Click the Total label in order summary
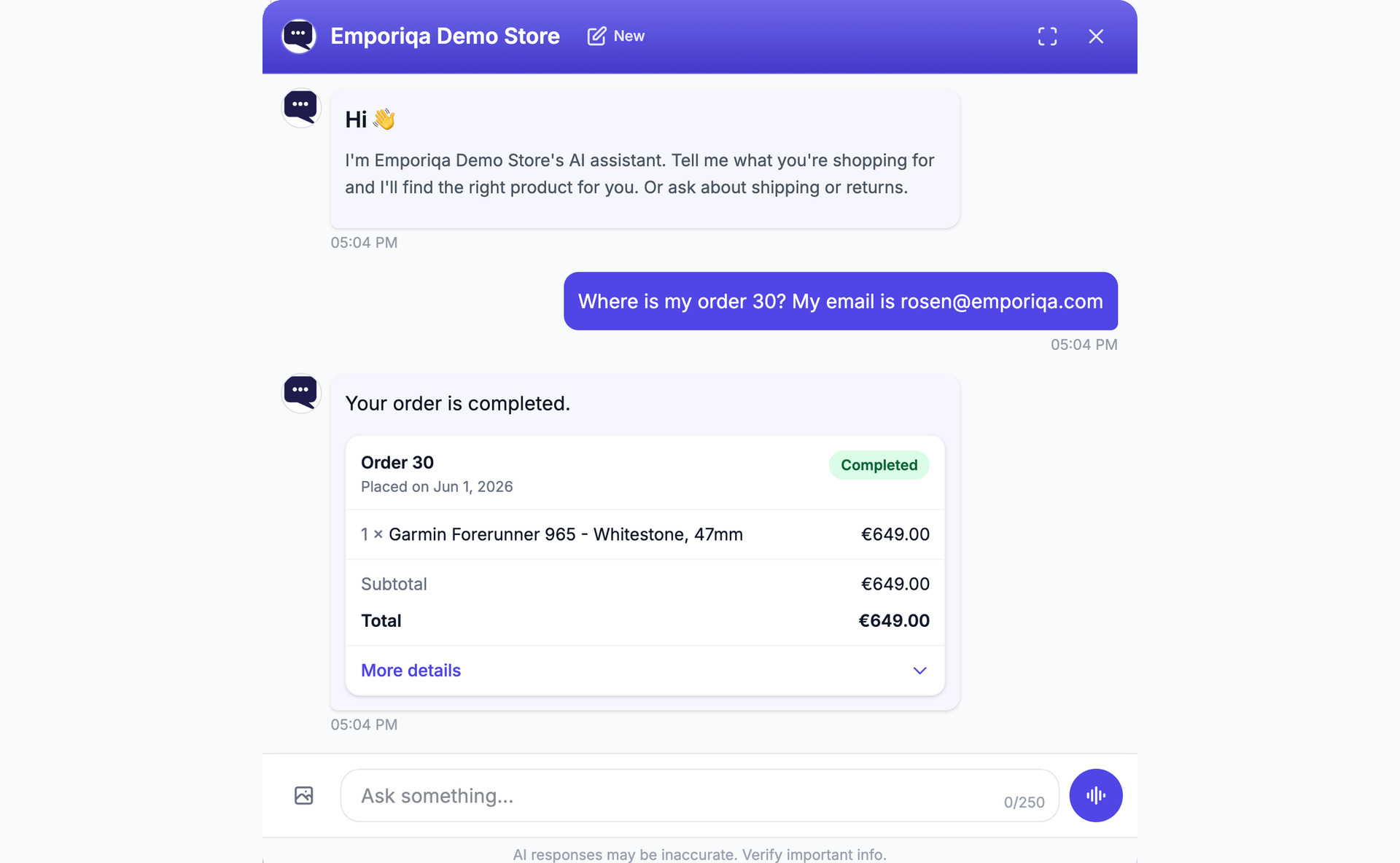 [x=381, y=621]
